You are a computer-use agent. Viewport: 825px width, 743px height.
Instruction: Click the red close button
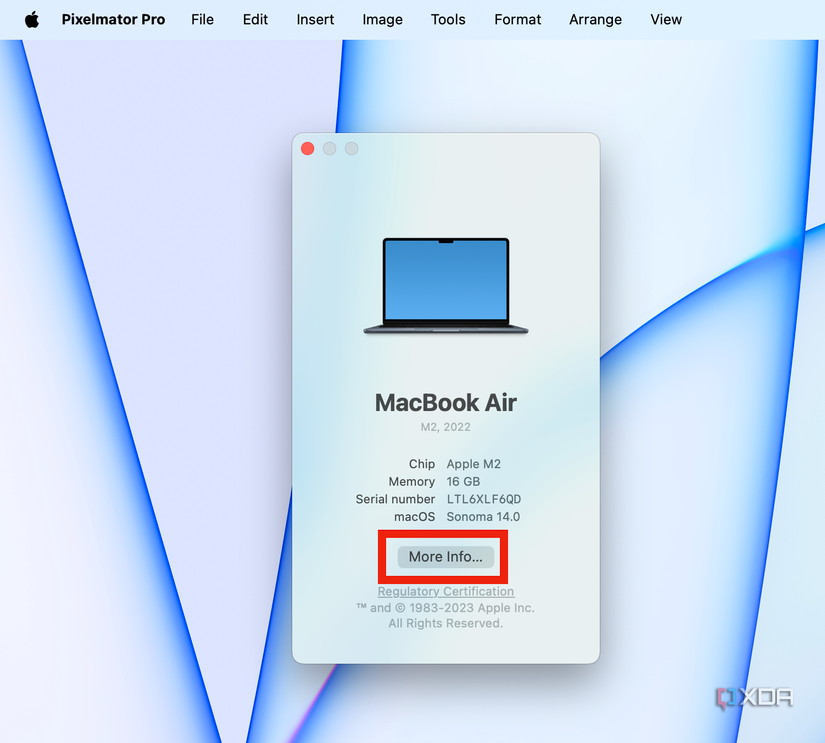click(307, 148)
